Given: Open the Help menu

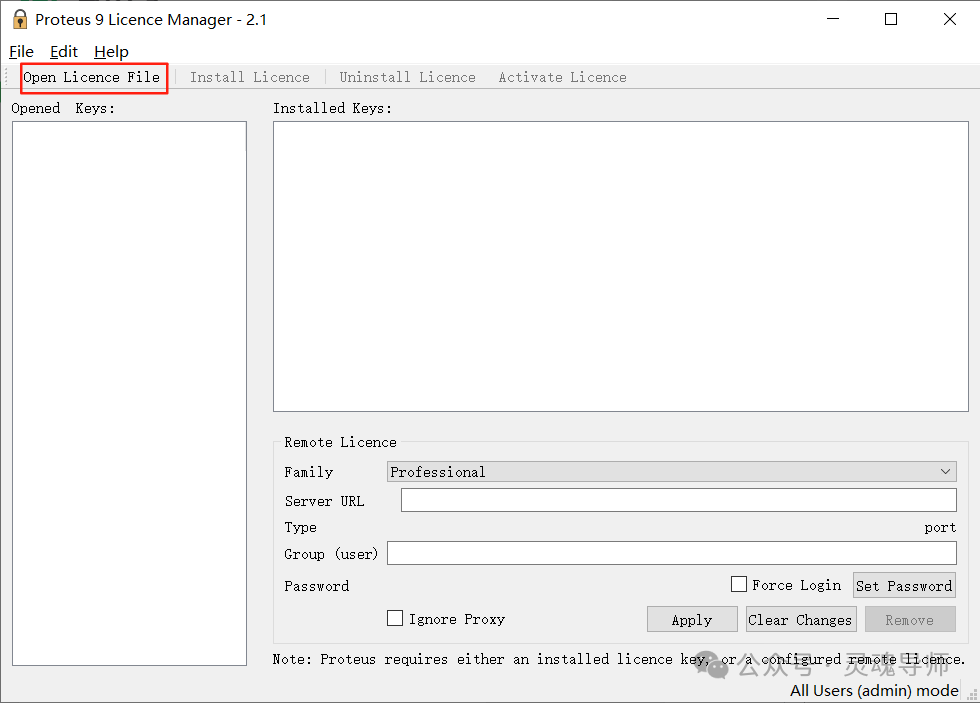Looking at the screenshot, I should tap(110, 51).
